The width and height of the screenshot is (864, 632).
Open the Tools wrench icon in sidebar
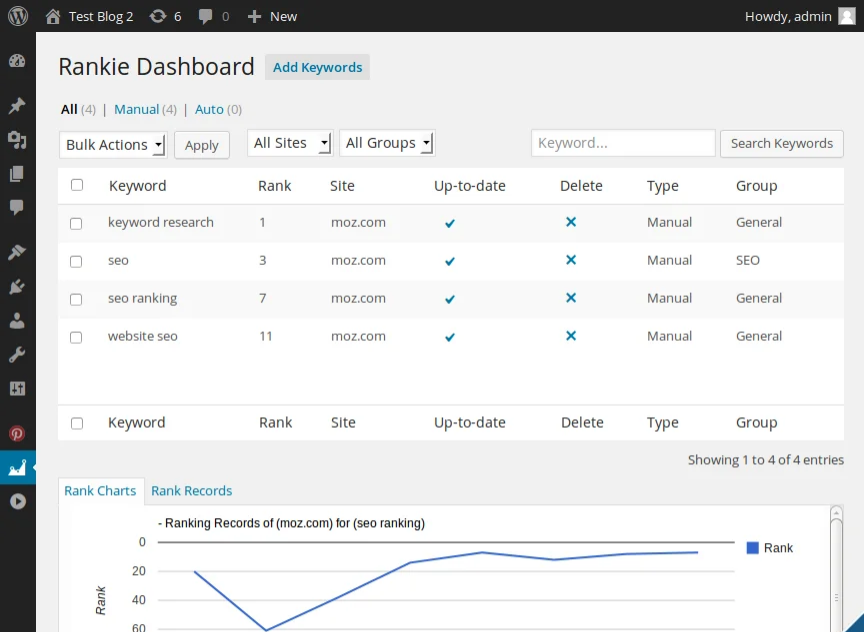pyautogui.click(x=17, y=355)
